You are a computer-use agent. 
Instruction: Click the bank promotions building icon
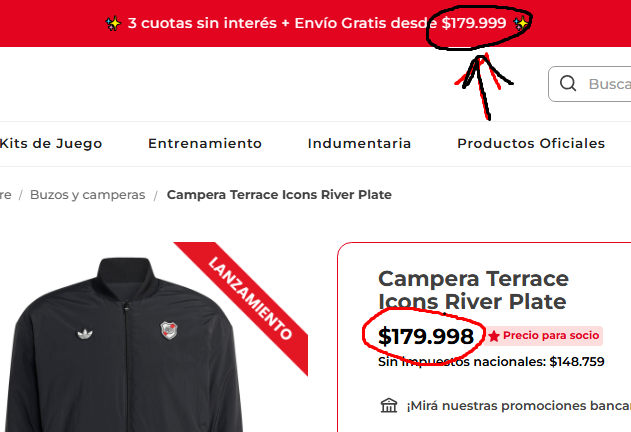pyautogui.click(x=389, y=405)
